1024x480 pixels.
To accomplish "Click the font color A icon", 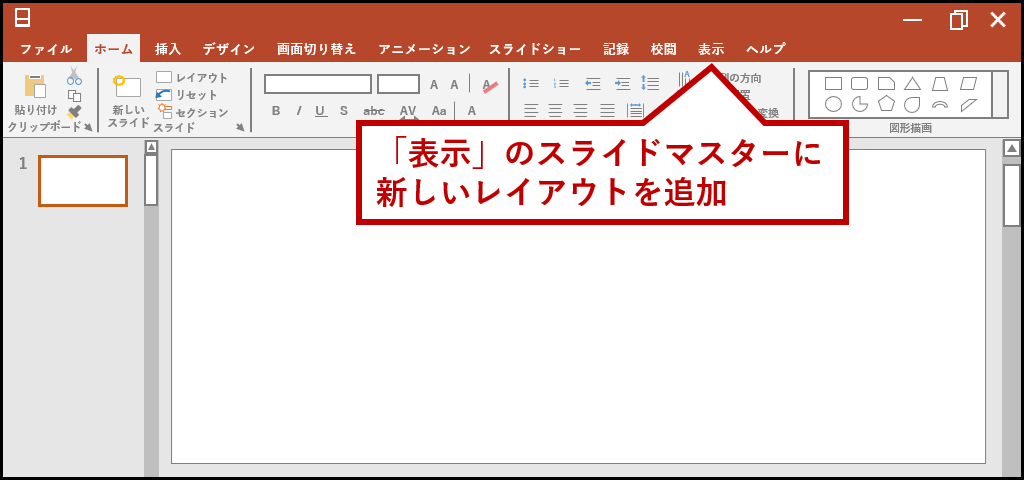I will [472, 111].
